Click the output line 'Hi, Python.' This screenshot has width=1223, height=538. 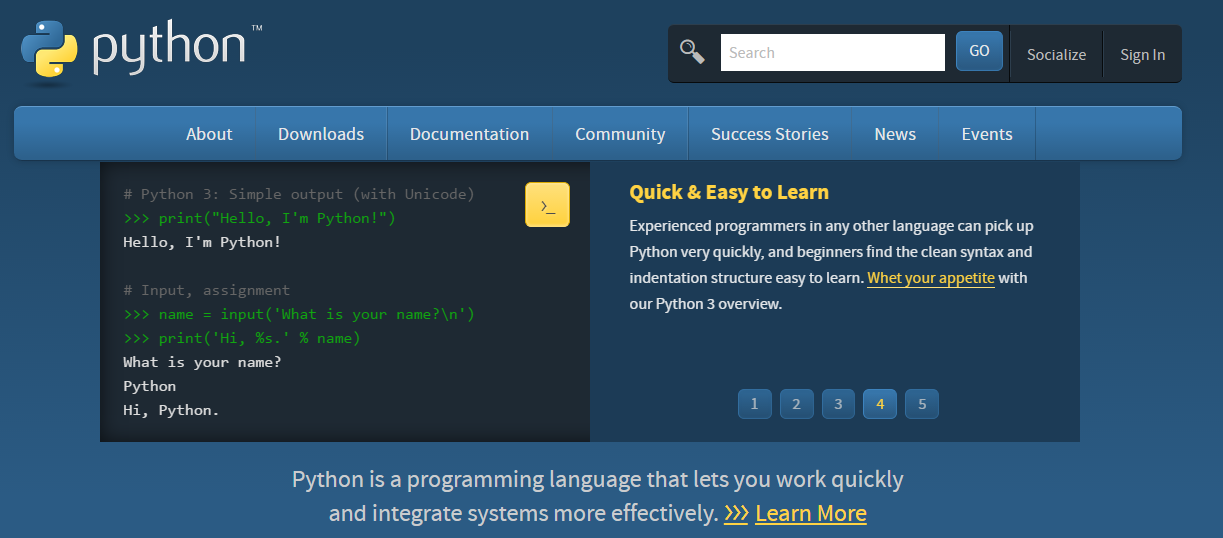click(x=171, y=410)
